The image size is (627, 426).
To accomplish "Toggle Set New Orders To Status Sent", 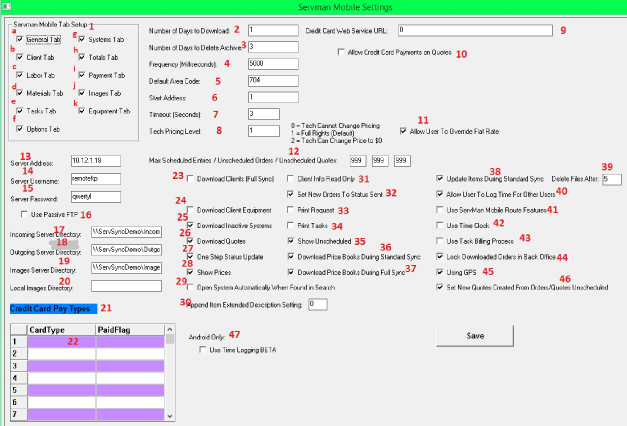I will click(291, 194).
